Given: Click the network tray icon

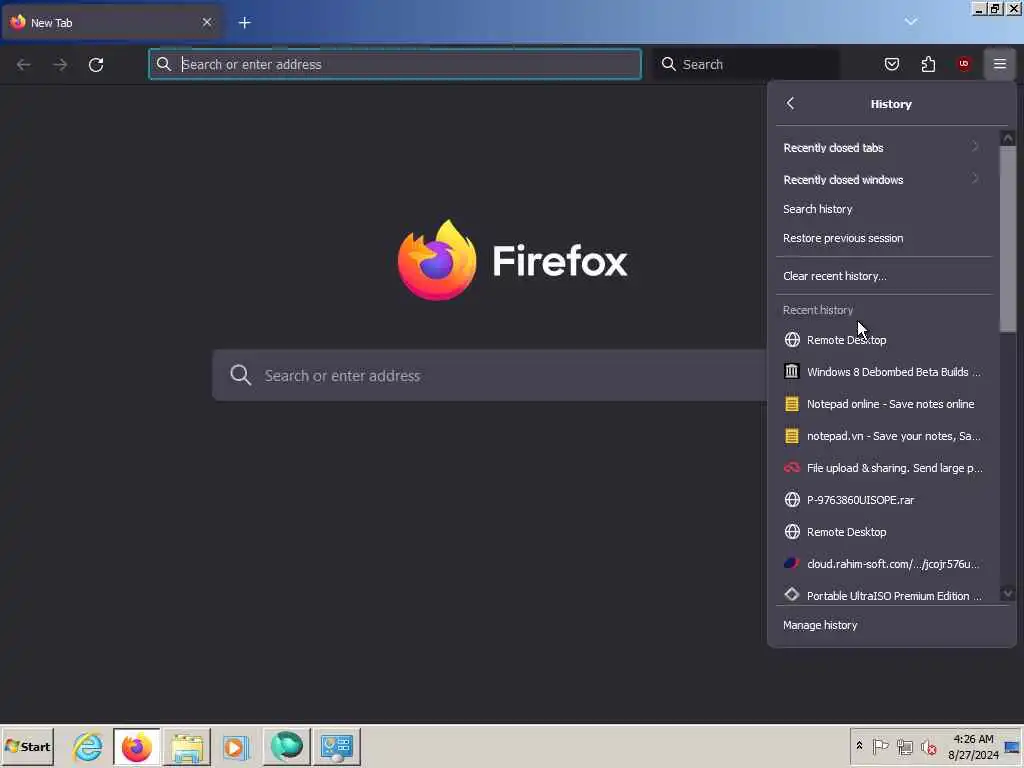Looking at the screenshot, I should coord(904,746).
